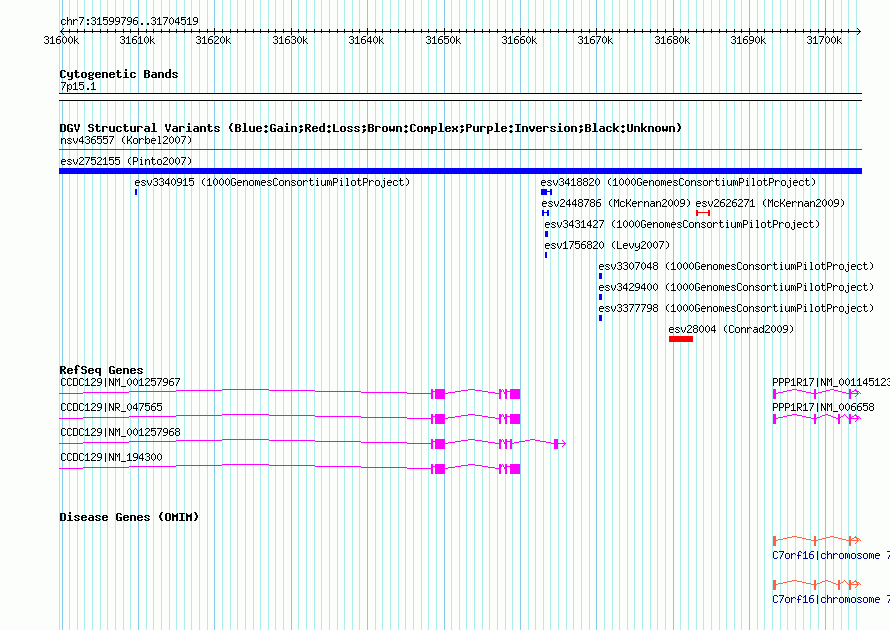Image resolution: width=890 pixels, height=630 pixels.
Task: Open the esv28004 (Conrad2009) label
Action: tap(731, 329)
